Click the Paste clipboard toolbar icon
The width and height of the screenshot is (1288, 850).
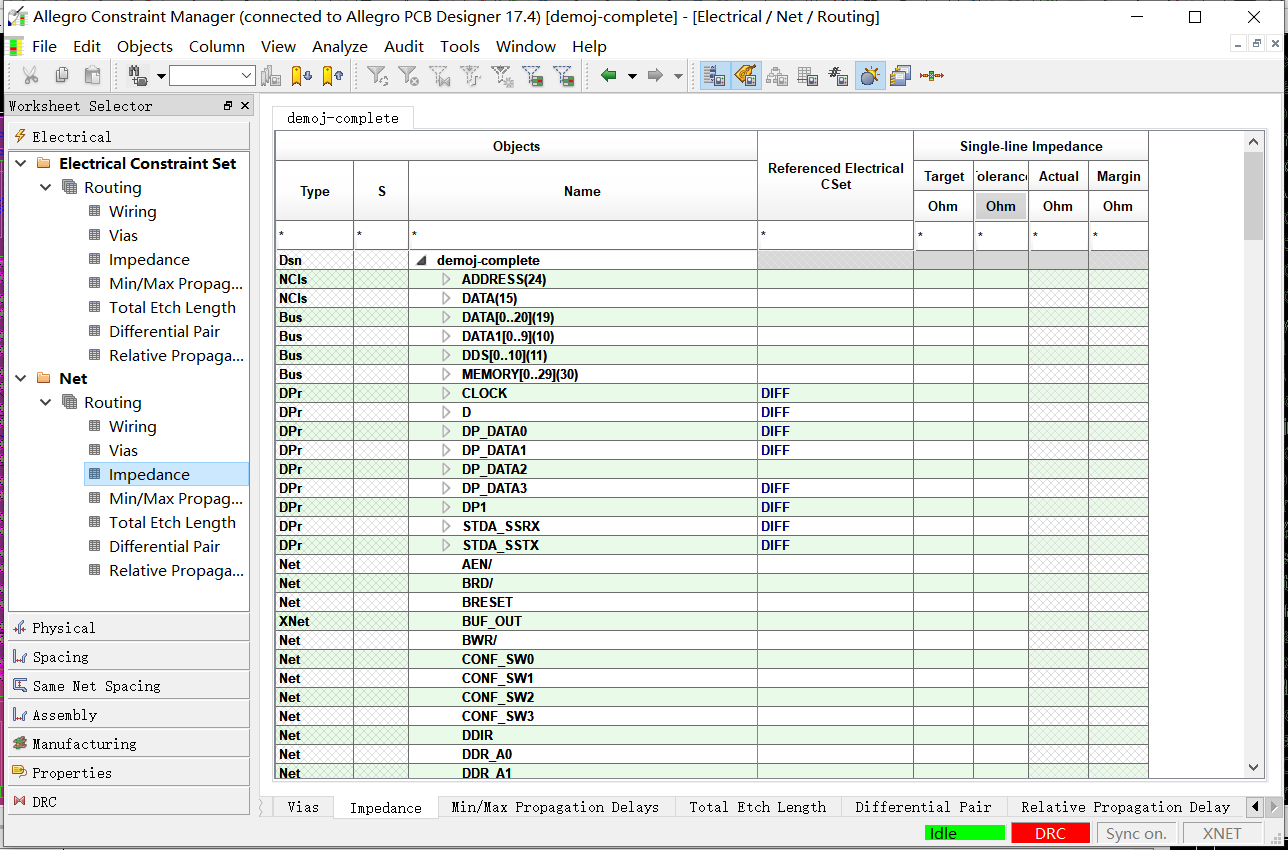[92, 75]
